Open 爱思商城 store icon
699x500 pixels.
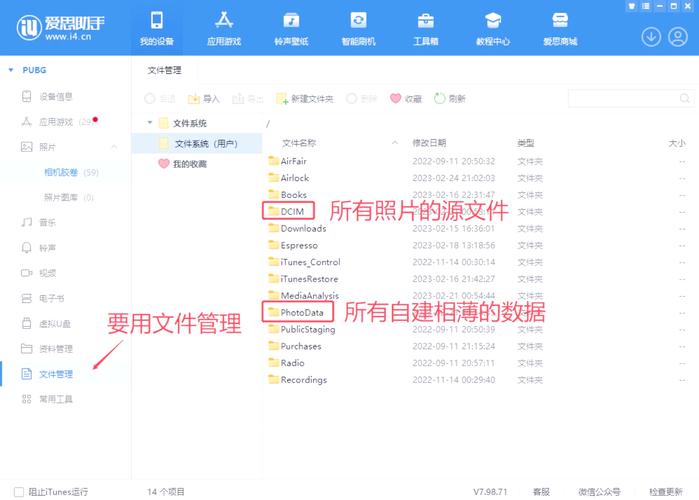[x=560, y=20]
